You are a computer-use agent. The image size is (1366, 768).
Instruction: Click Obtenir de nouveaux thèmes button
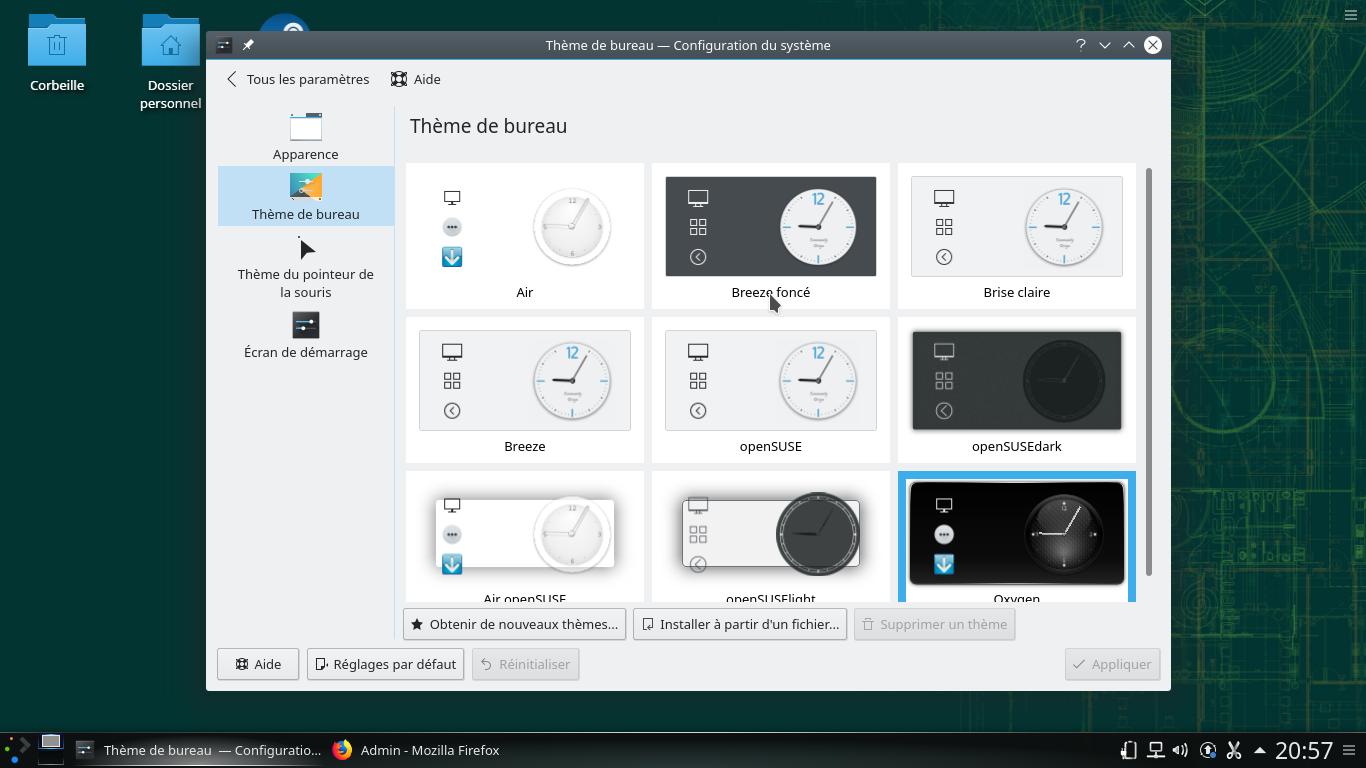tap(514, 624)
